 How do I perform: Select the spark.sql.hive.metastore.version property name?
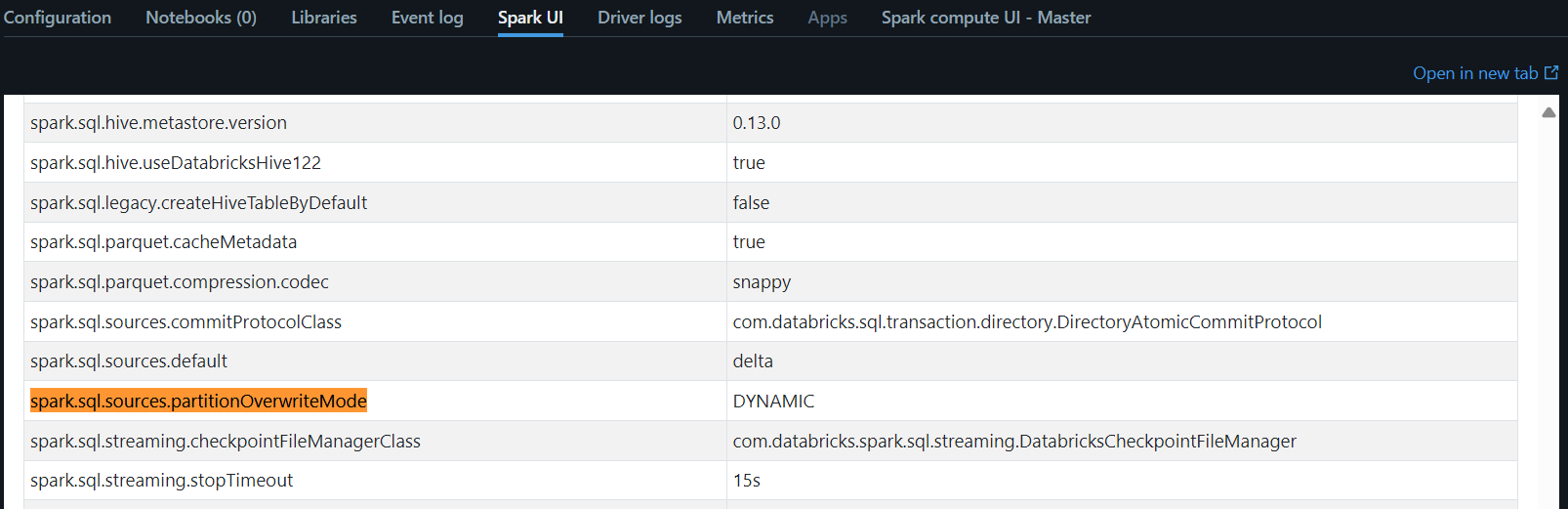point(158,123)
